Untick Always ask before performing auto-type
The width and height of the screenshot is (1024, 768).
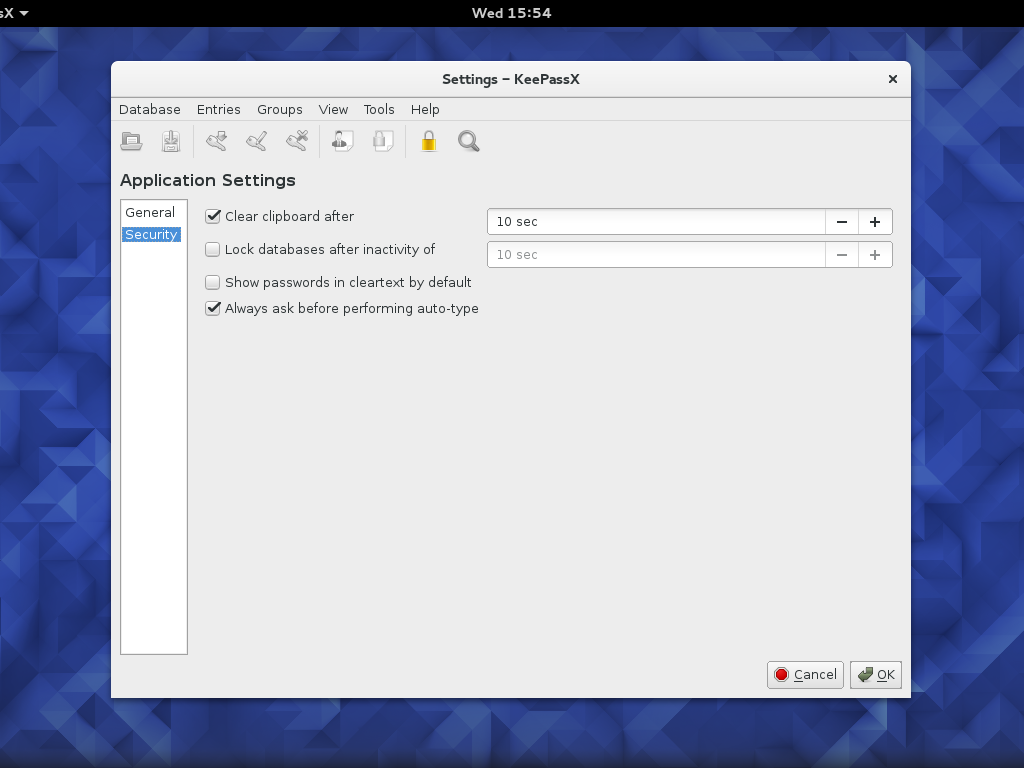[213, 308]
